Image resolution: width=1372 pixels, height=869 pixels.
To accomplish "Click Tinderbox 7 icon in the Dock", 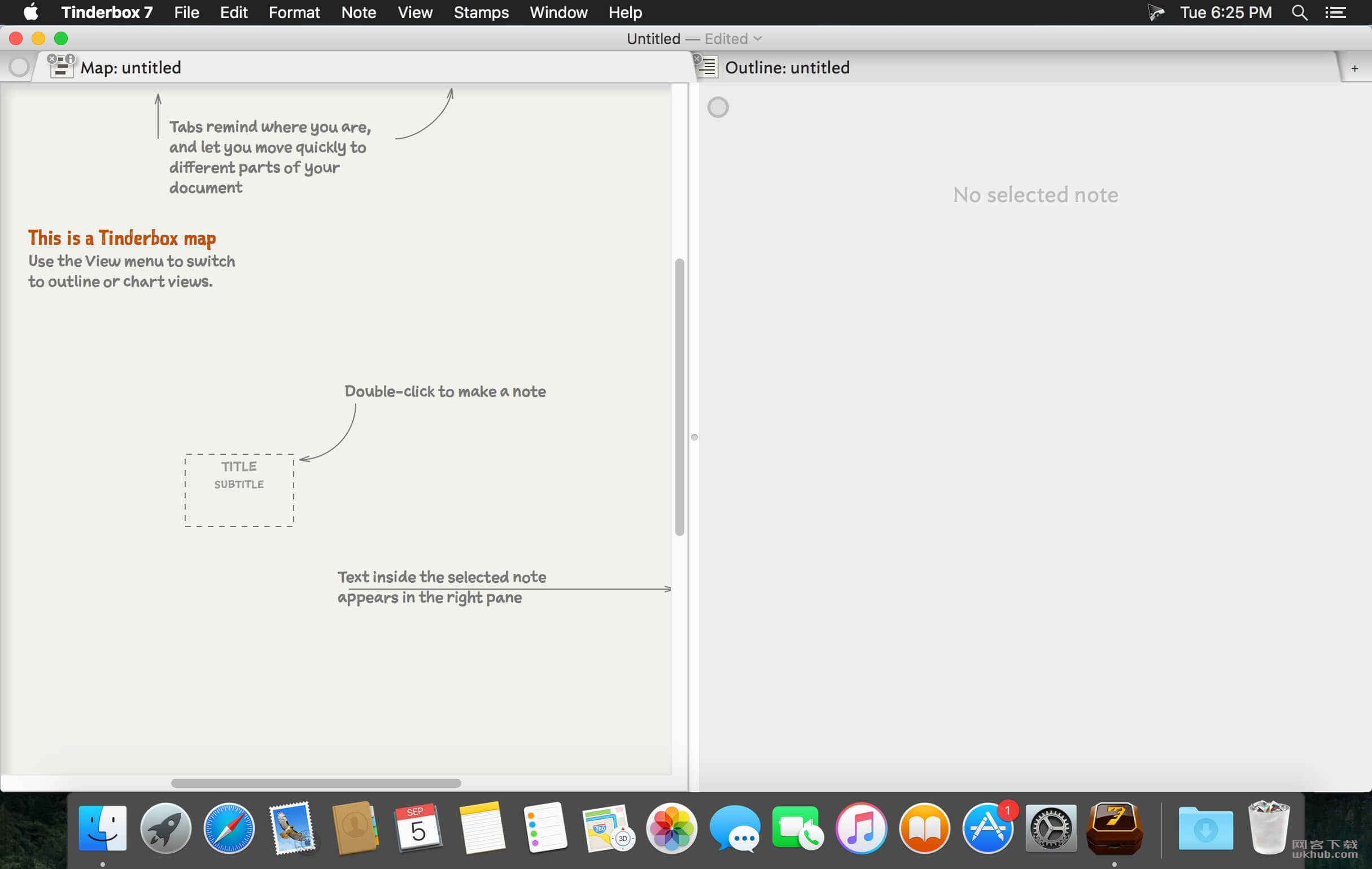I will click(x=1115, y=828).
